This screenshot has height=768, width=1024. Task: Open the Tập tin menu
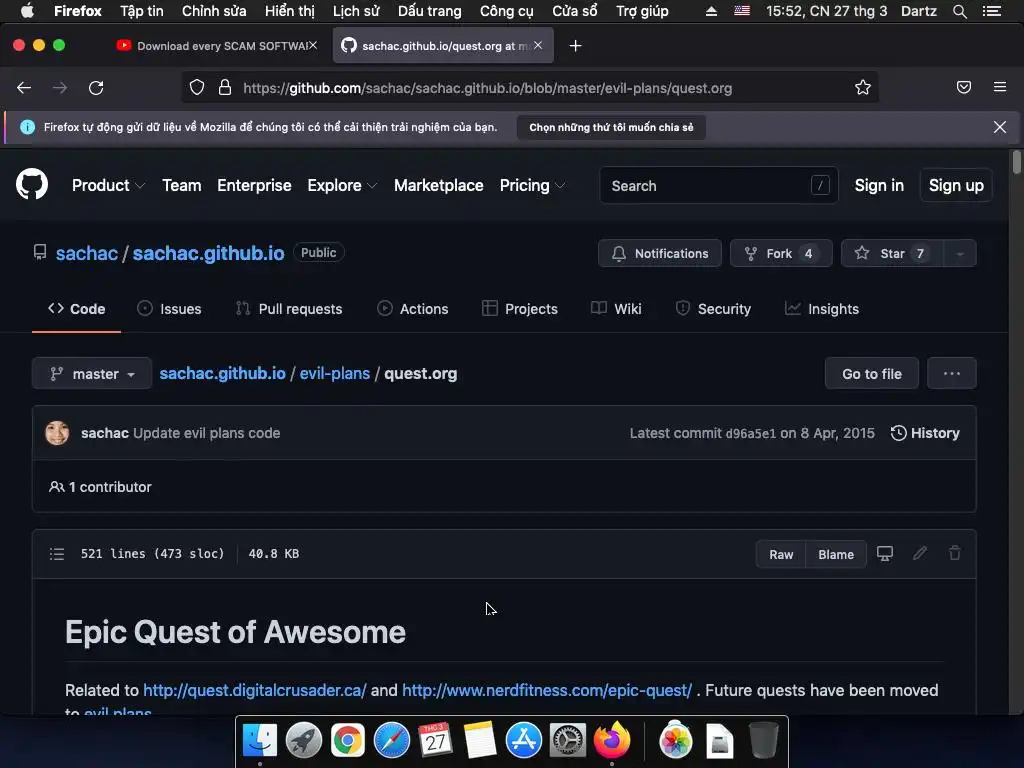(x=142, y=11)
